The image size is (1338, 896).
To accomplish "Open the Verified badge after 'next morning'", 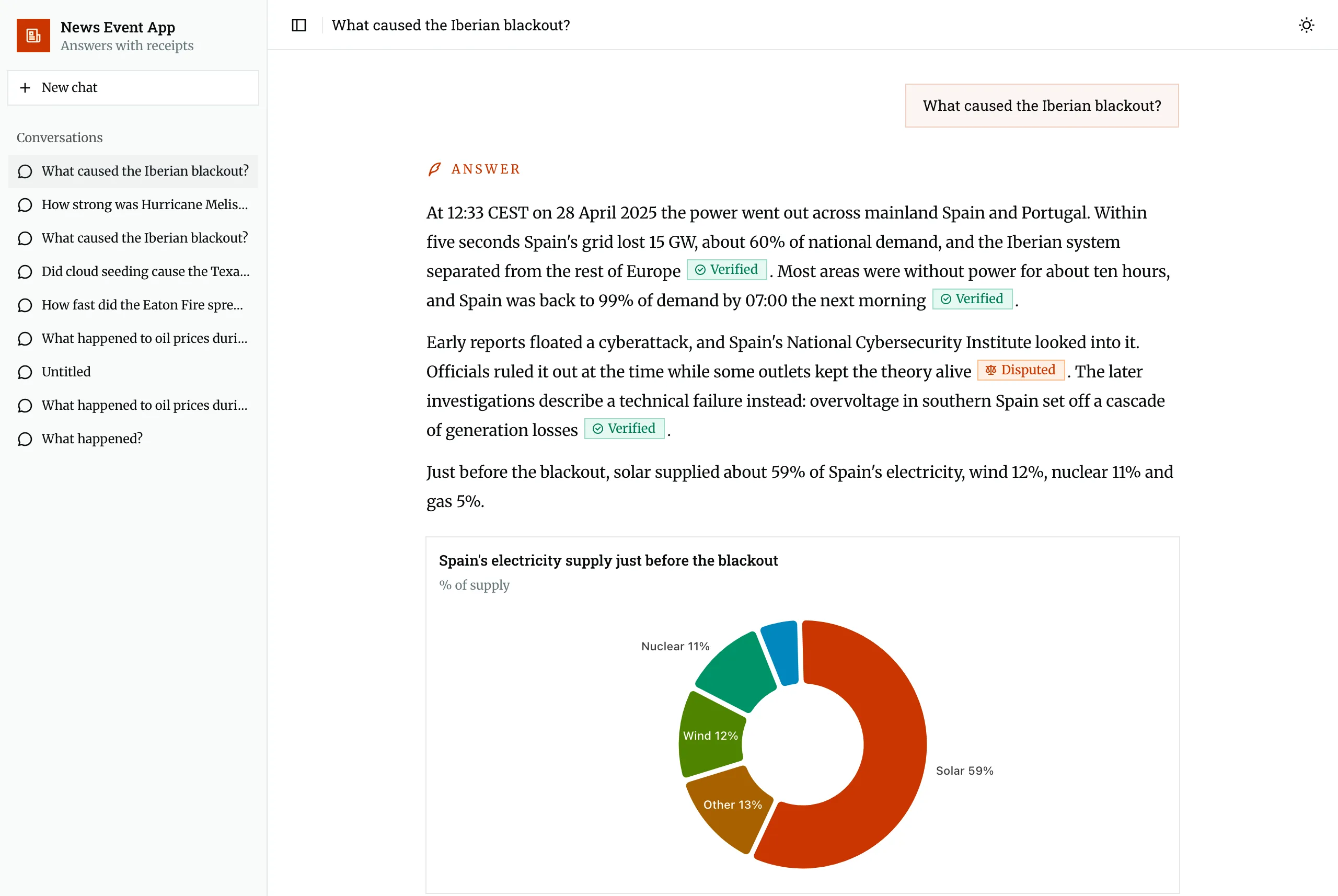I will click(972, 299).
